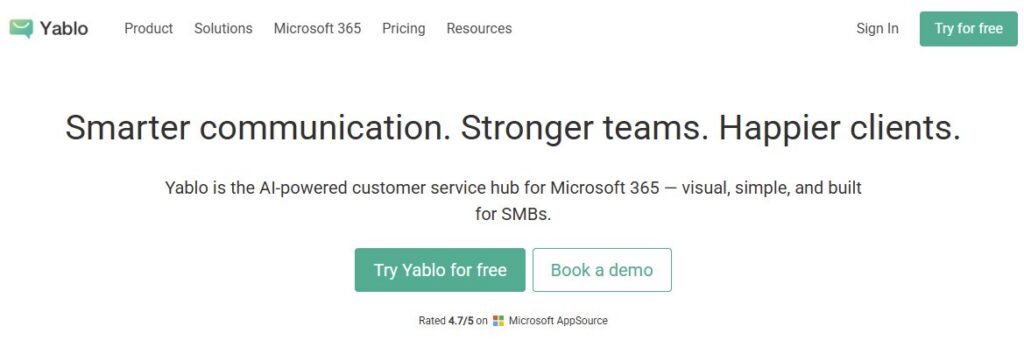The width and height of the screenshot is (1024, 362).
Task: Click the Smarter communication headline phrase
Action: pos(258,127)
